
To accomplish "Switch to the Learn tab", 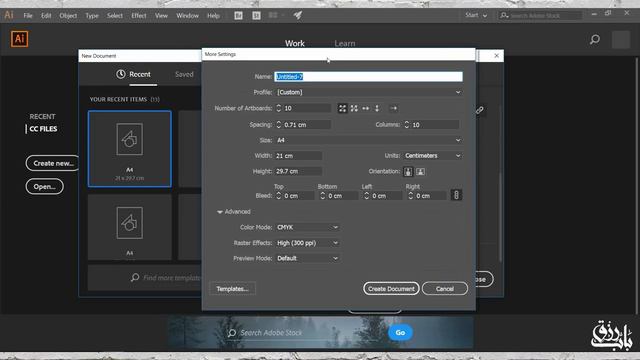I will click(x=345, y=43).
